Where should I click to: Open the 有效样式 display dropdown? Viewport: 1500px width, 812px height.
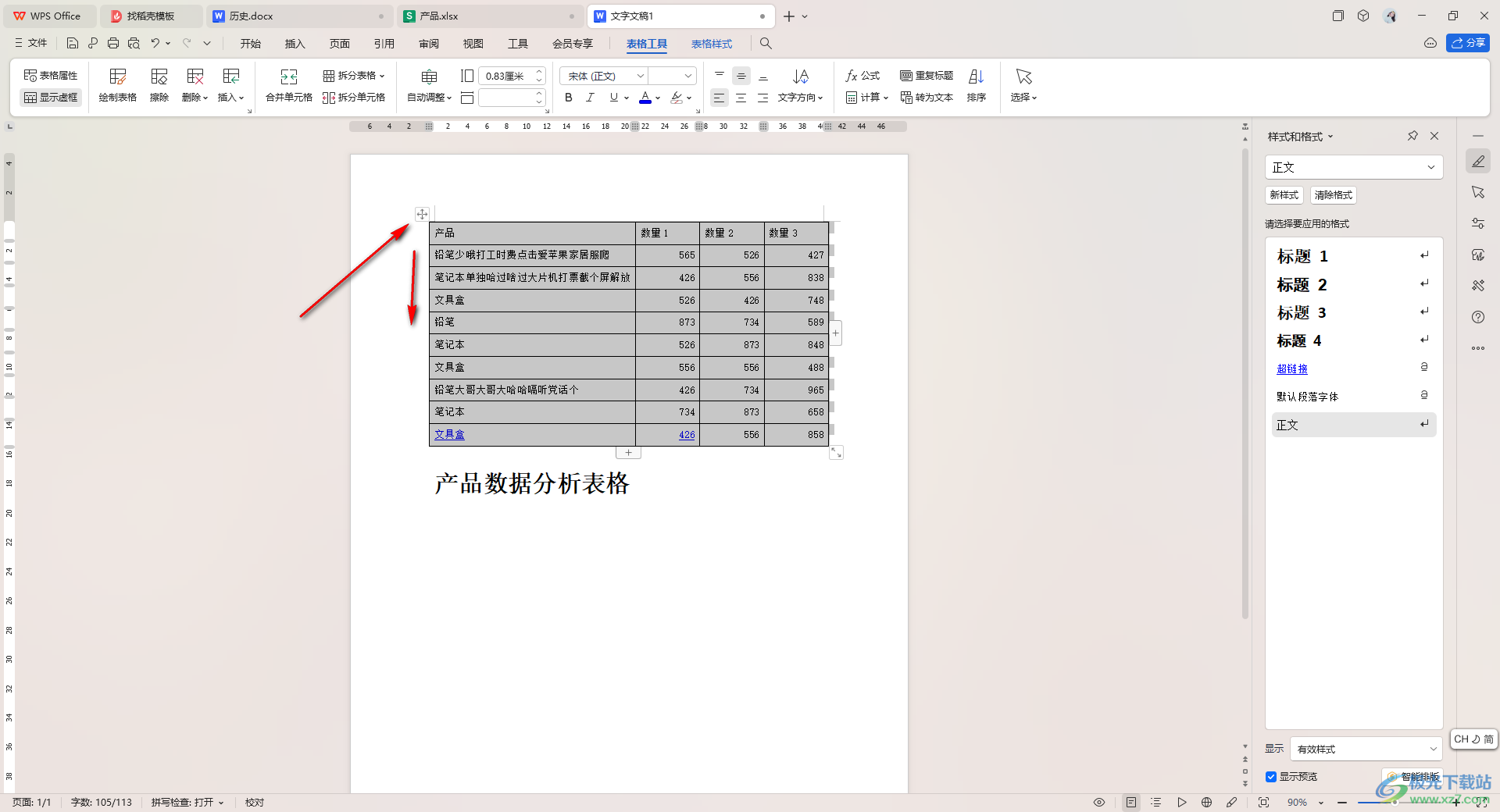point(1366,749)
